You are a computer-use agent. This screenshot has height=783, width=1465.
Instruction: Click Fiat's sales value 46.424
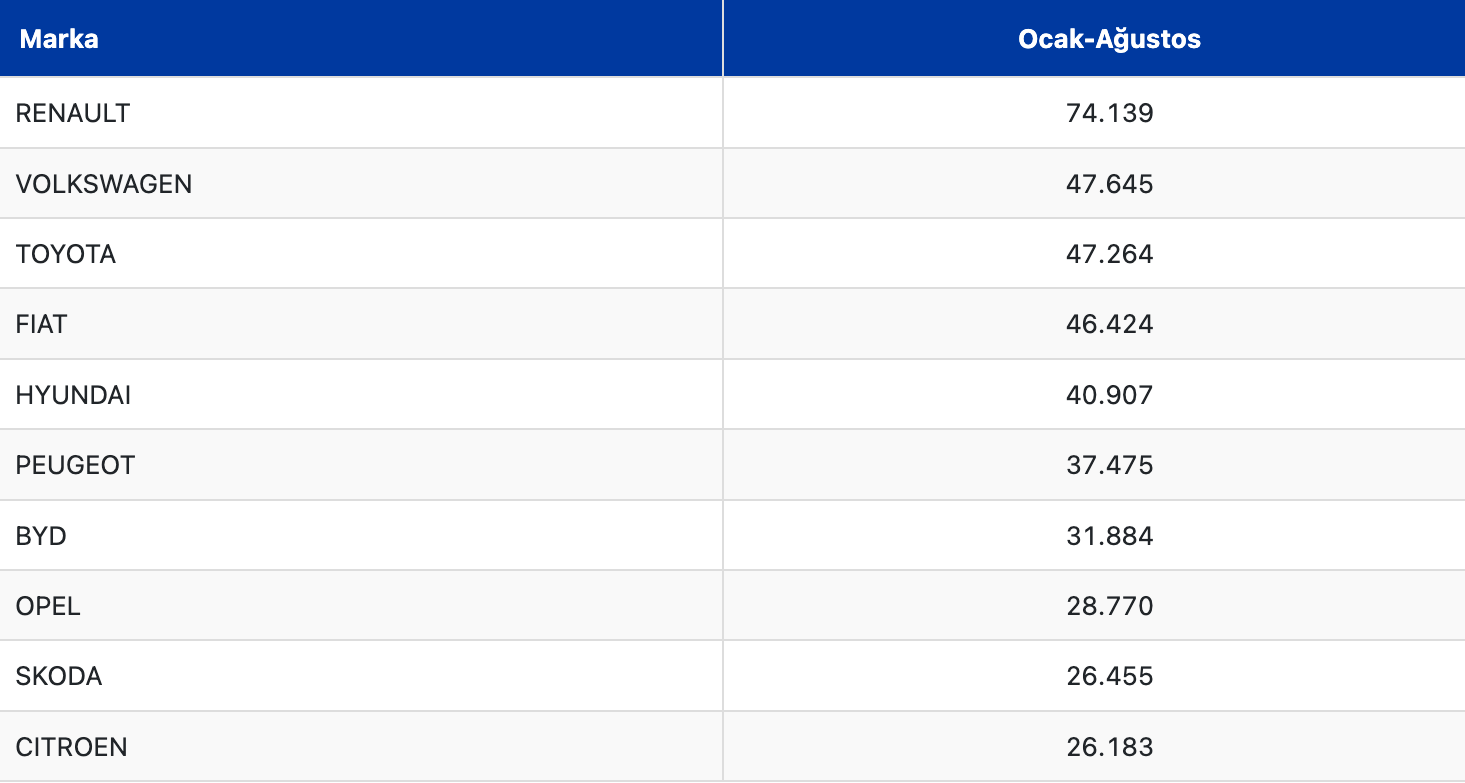(x=1110, y=324)
